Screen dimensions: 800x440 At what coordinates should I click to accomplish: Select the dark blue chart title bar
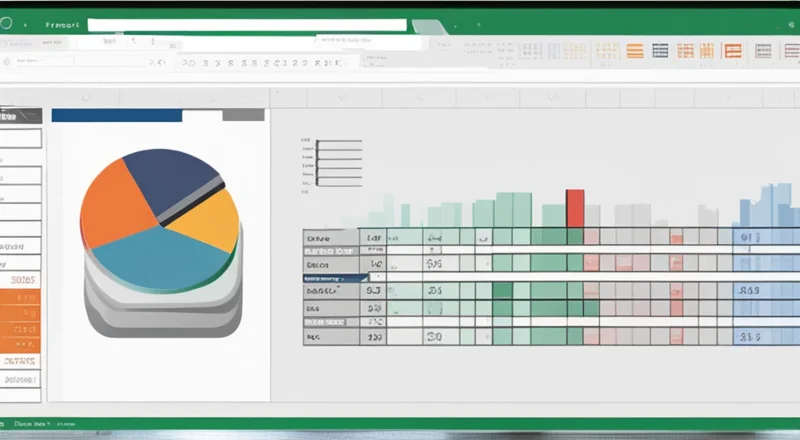pos(116,115)
